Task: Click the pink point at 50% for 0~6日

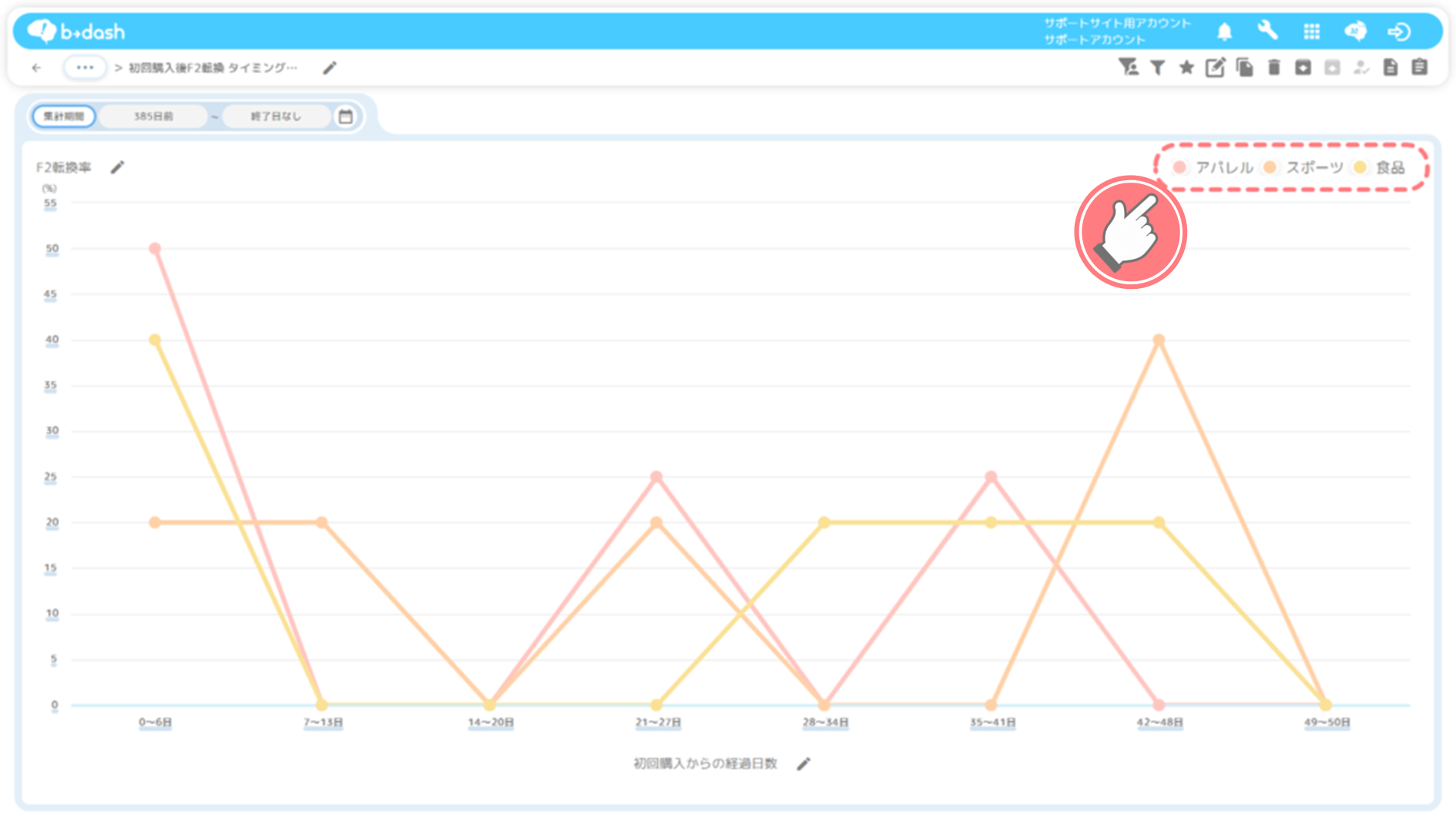Action: (x=155, y=249)
